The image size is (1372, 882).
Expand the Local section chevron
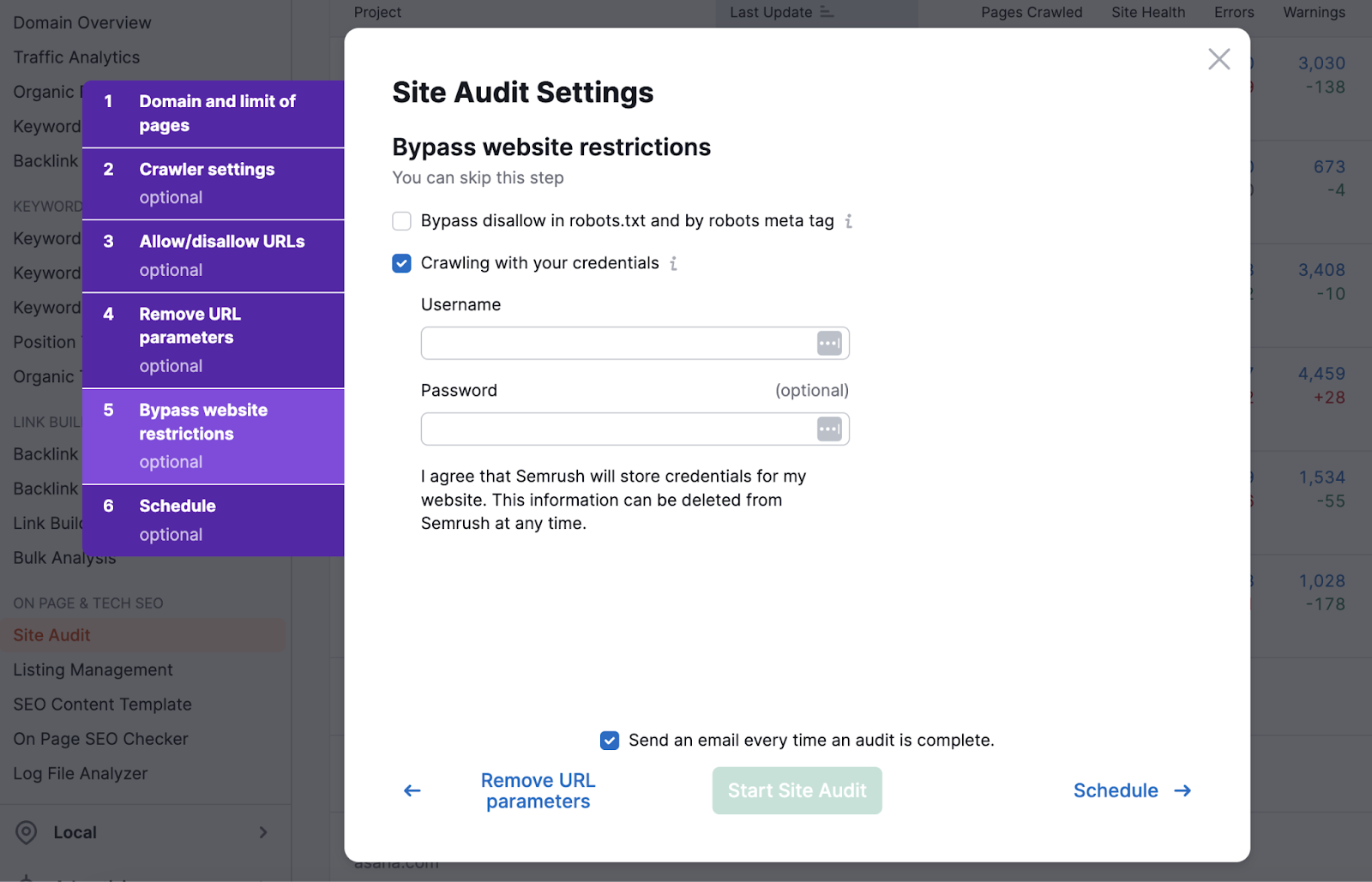(x=262, y=831)
